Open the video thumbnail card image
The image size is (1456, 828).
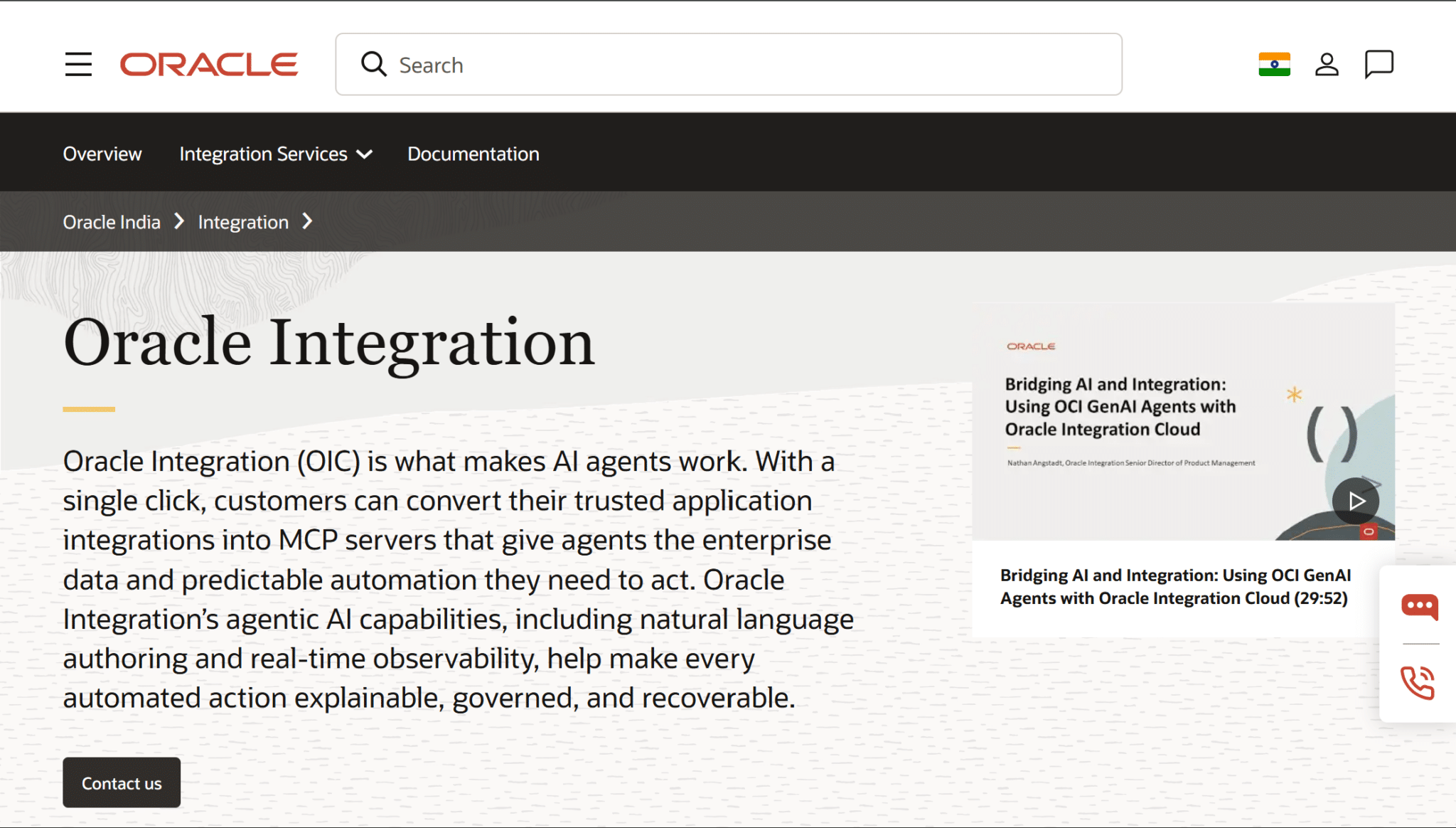(1183, 421)
